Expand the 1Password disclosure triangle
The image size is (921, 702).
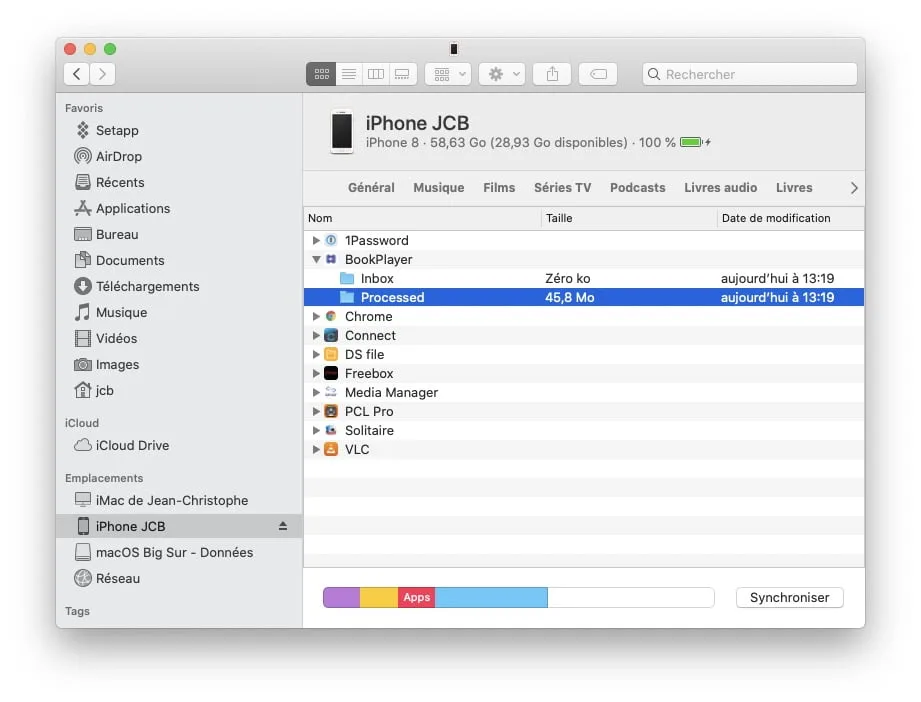(316, 240)
